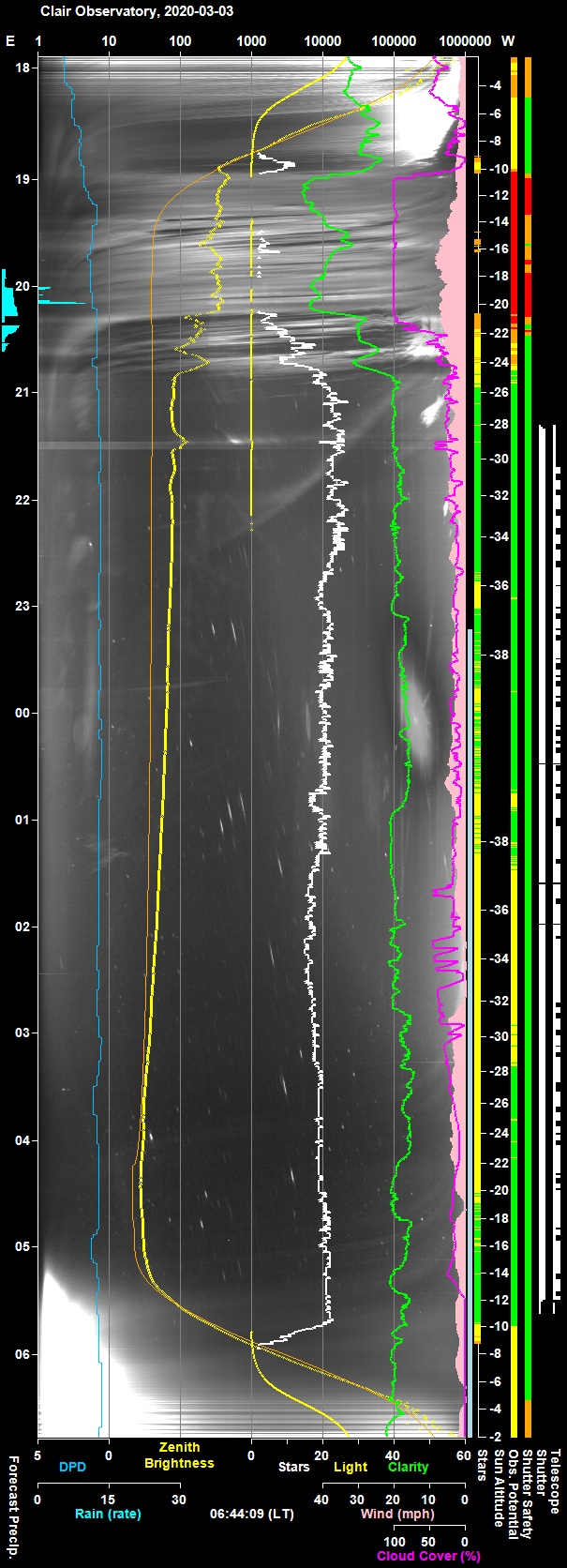The height and width of the screenshot is (1568, 567).
Task: Click the rotated 'Sun Altitude' column label
Action: click(500, 1490)
